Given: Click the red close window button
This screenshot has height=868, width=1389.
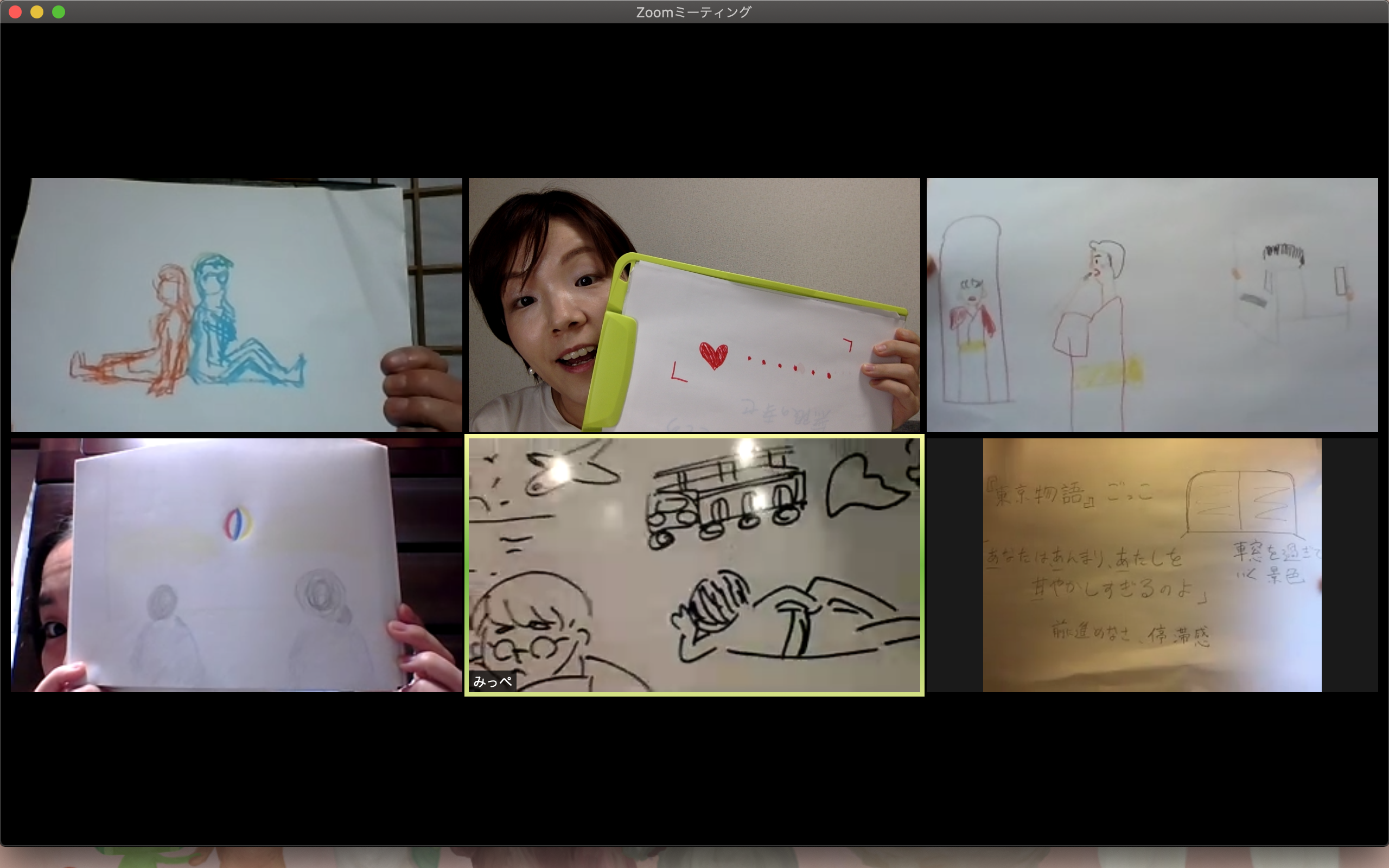Looking at the screenshot, I should 16,12.
